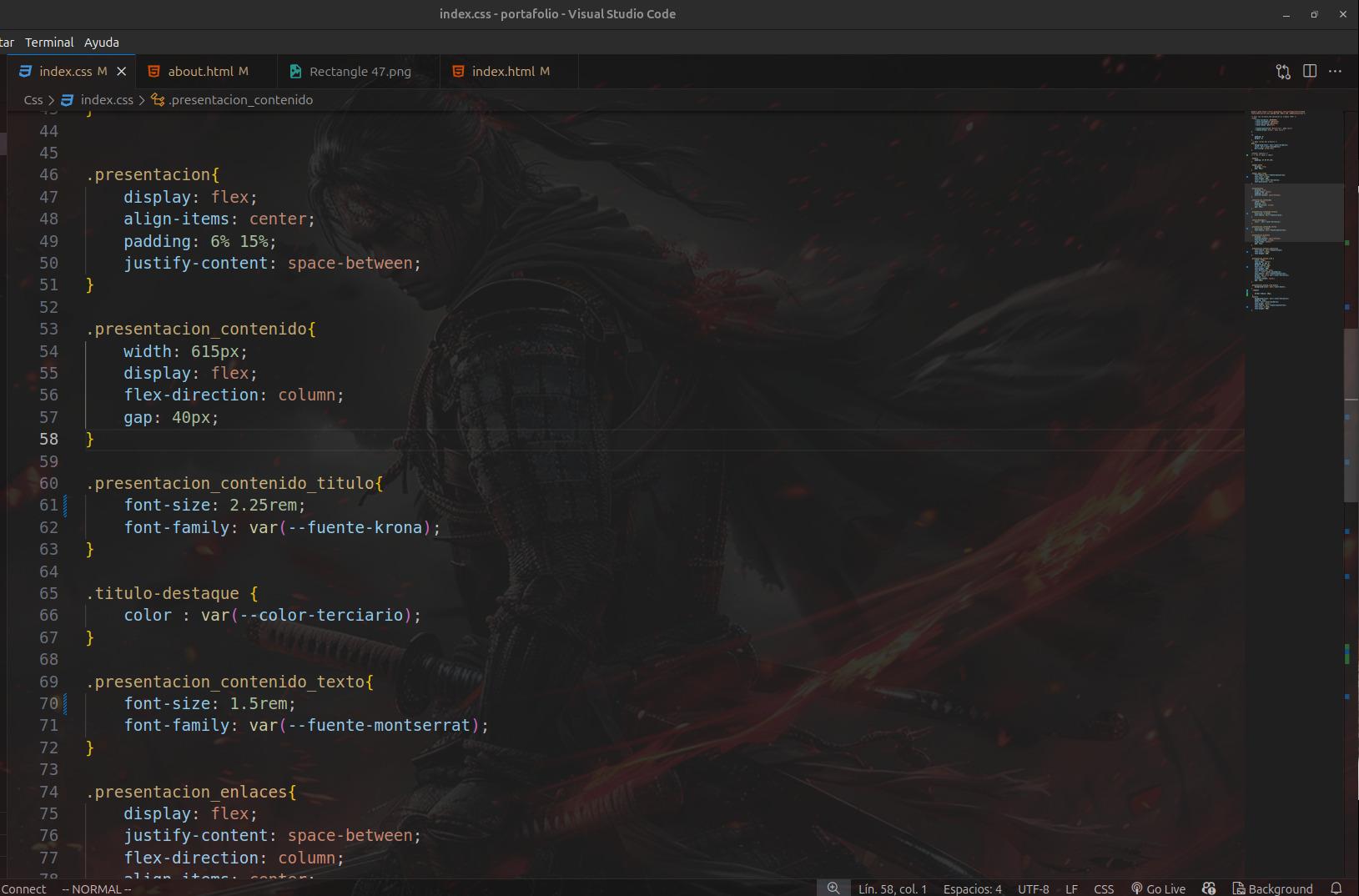The image size is (1359, 896).
Task: Click the image icon on Rectangle 47.png tab
Action: pos(295,72)
